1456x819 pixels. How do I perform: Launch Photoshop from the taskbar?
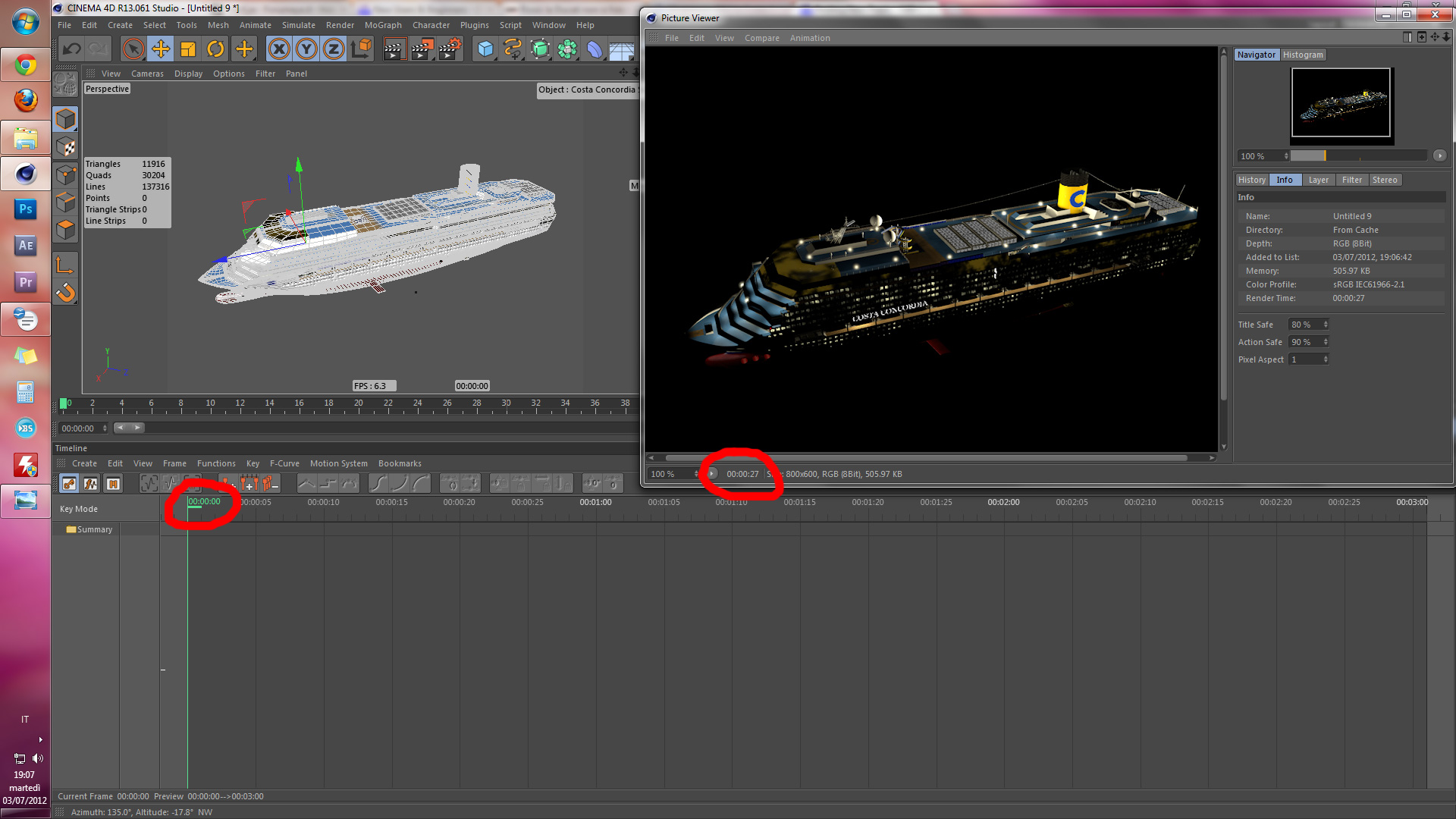coord(25,209)
